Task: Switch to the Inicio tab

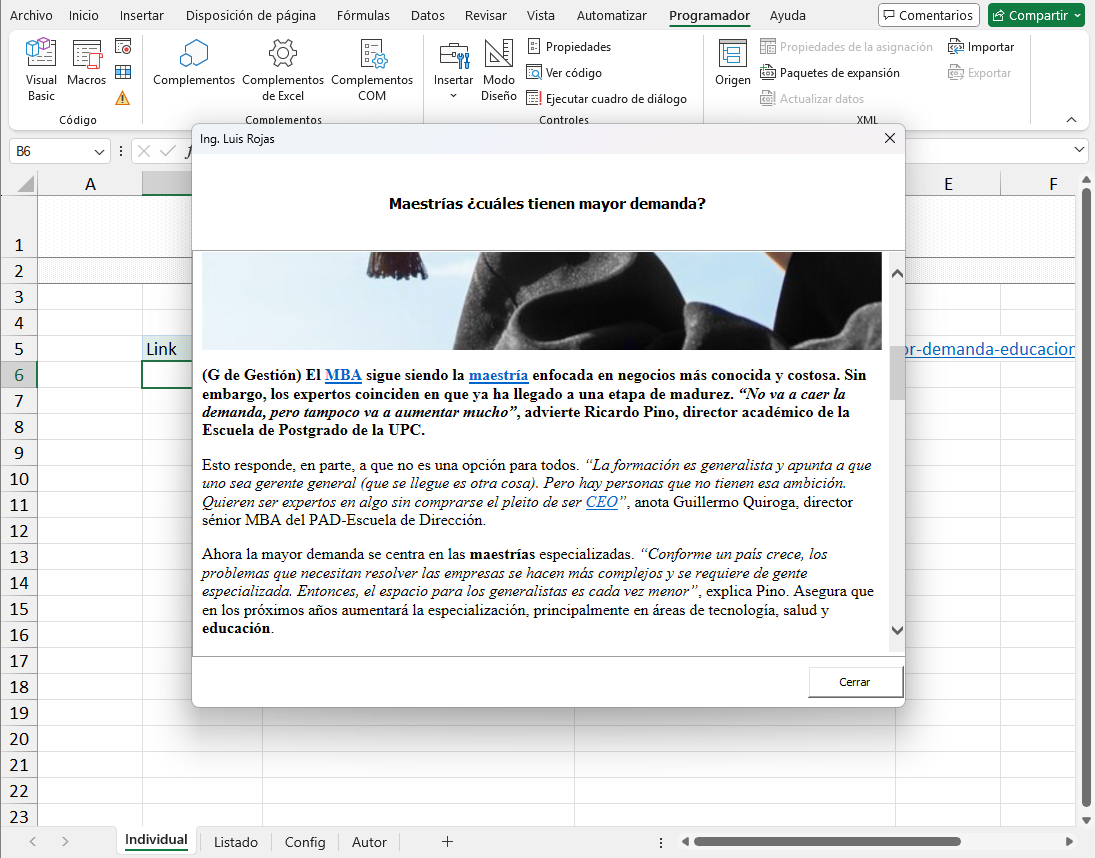Action: (x=84, y=15)
